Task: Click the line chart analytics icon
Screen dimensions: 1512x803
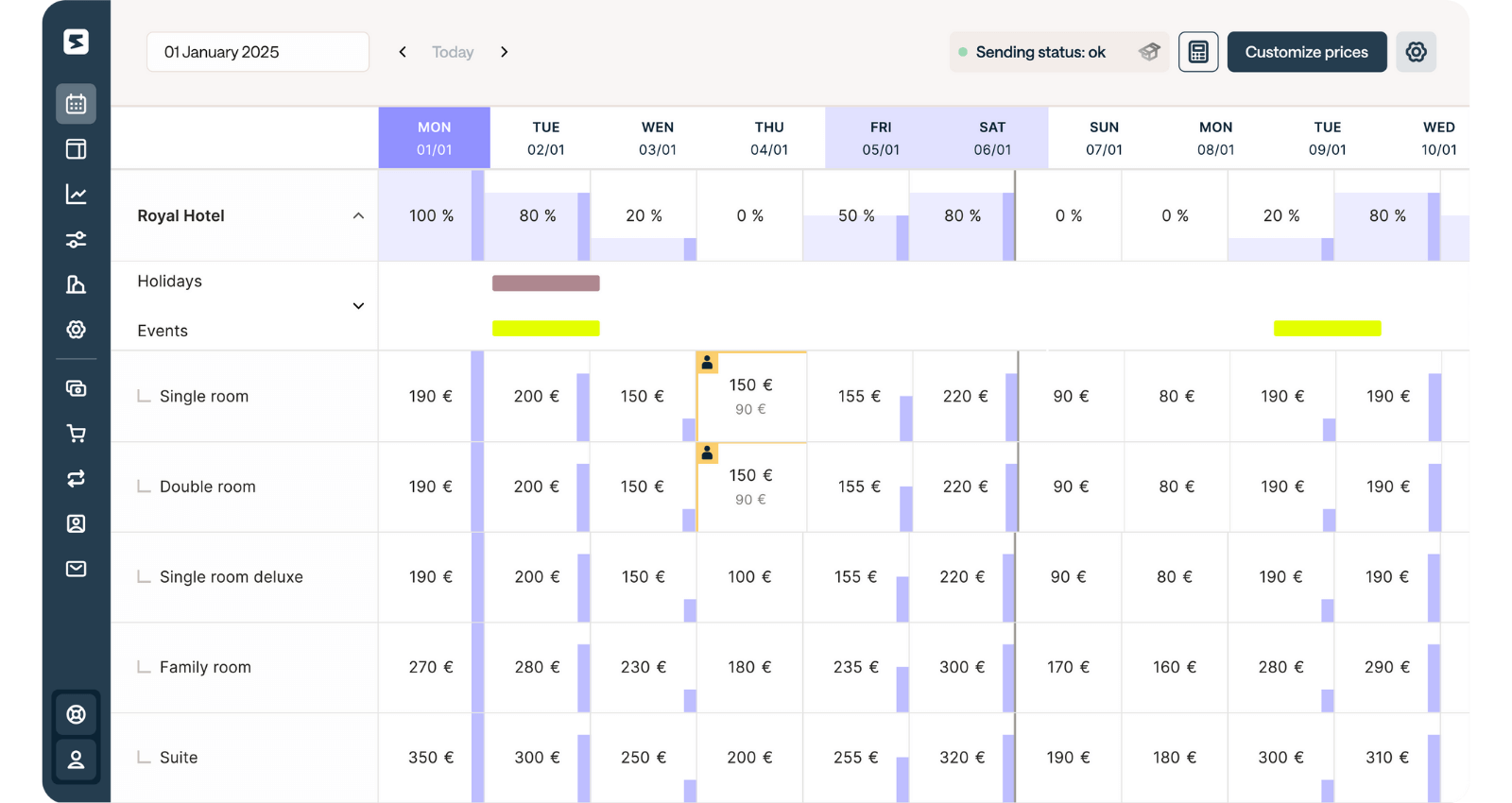Action: (76, 195)
